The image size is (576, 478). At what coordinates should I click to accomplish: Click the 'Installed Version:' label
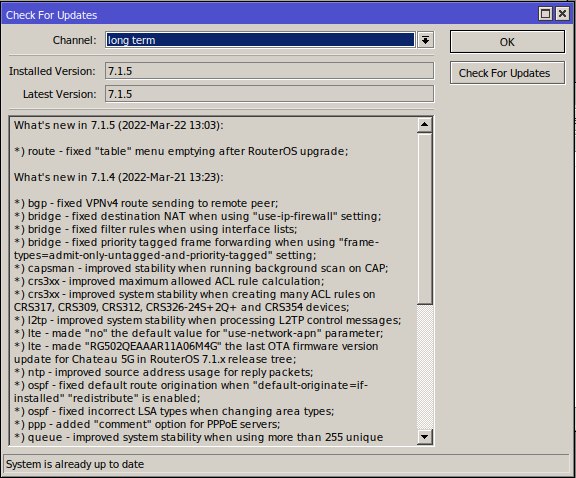pos(52,71)
